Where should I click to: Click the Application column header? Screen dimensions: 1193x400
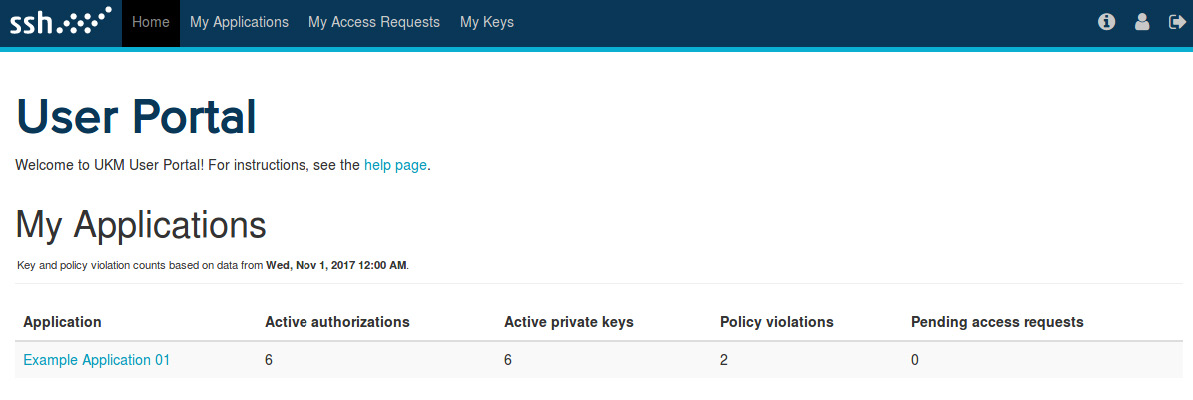tap(62, 322)
